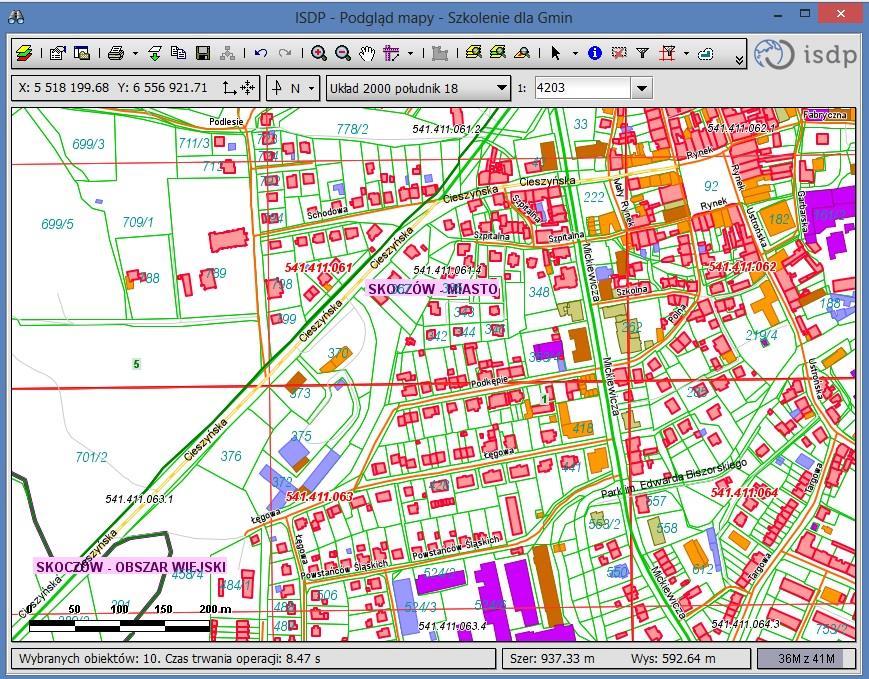Expand the grid filter options arrow

(686, 54)
